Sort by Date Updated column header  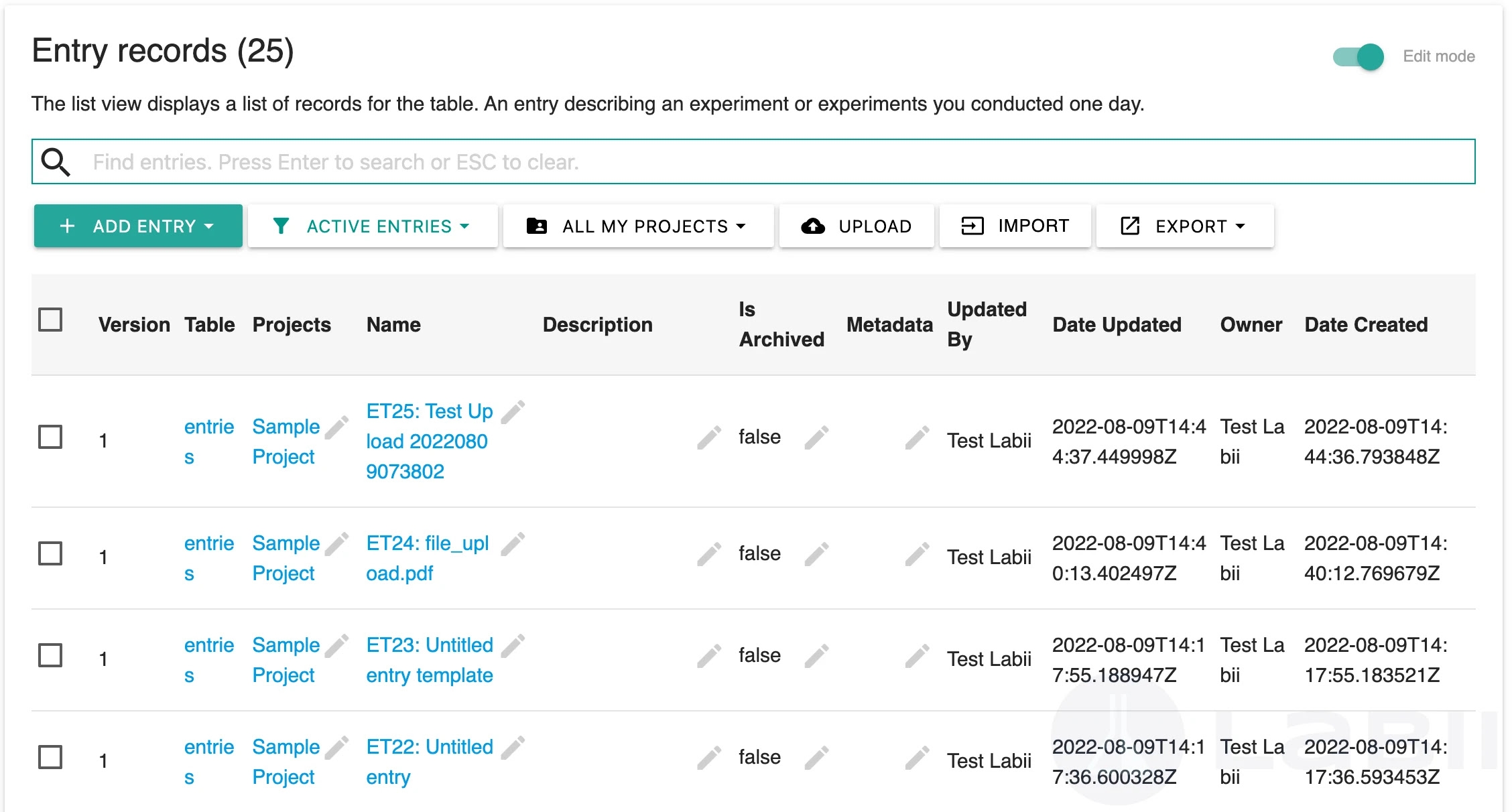(1117, 325)
